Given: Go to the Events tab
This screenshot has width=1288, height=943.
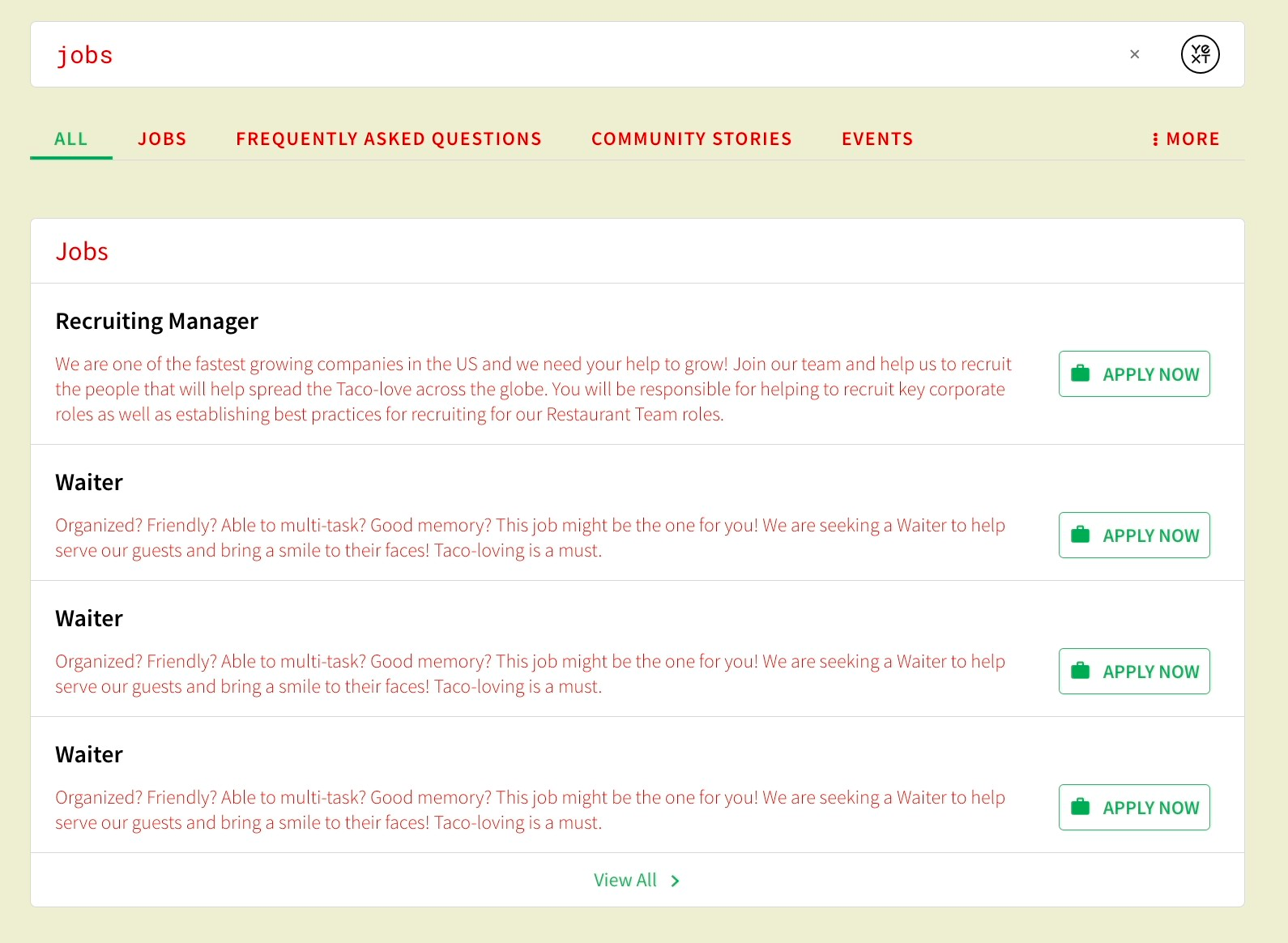Looking at the screenshot, I should [877, 139].
